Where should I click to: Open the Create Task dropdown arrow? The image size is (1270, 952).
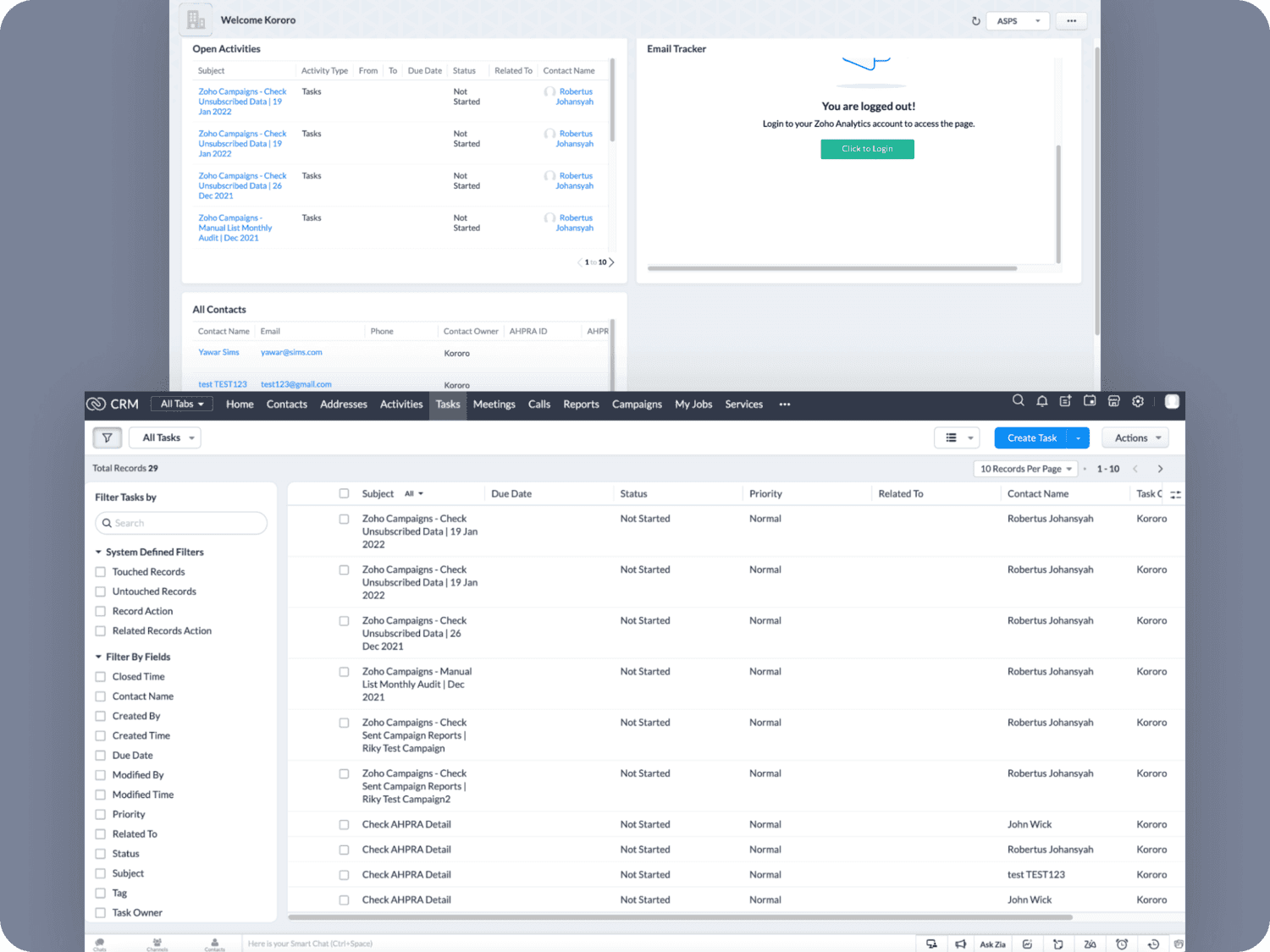pyautogui.click(x=1078, y=437)
